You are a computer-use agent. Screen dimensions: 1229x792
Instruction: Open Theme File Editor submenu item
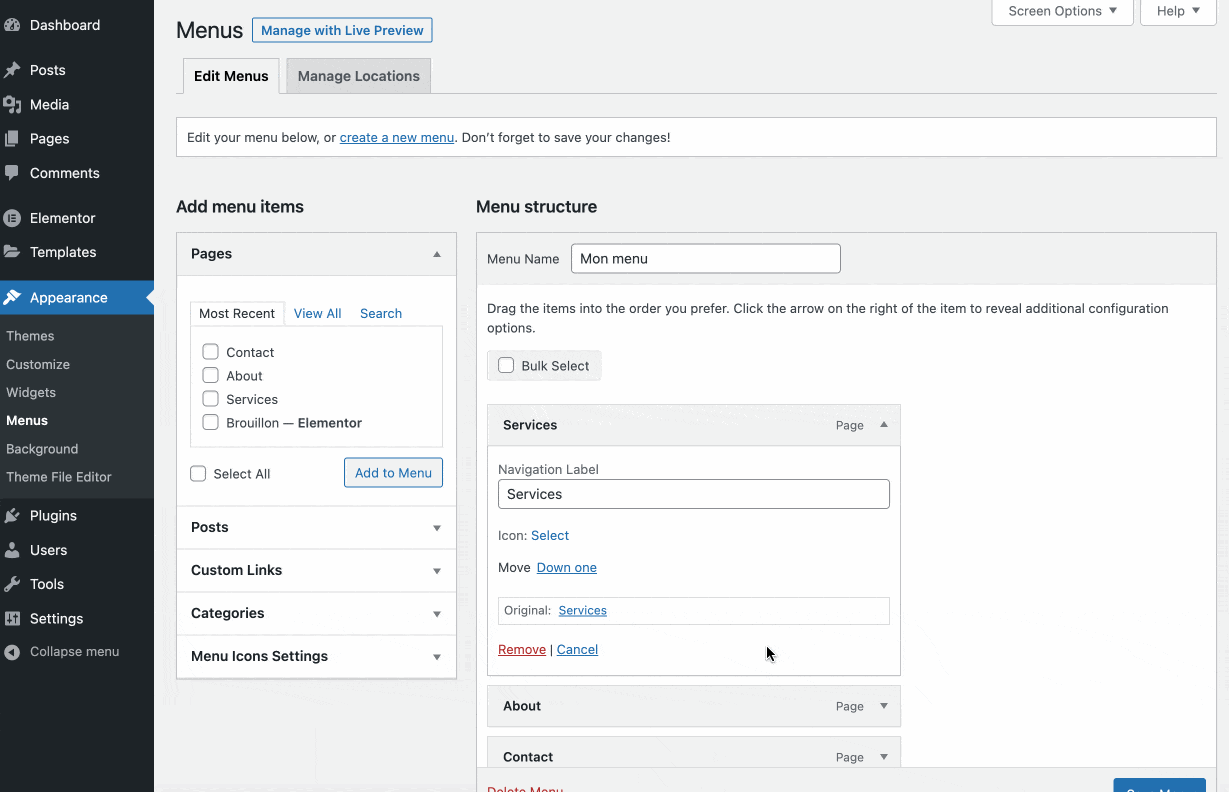pos(59,477)
